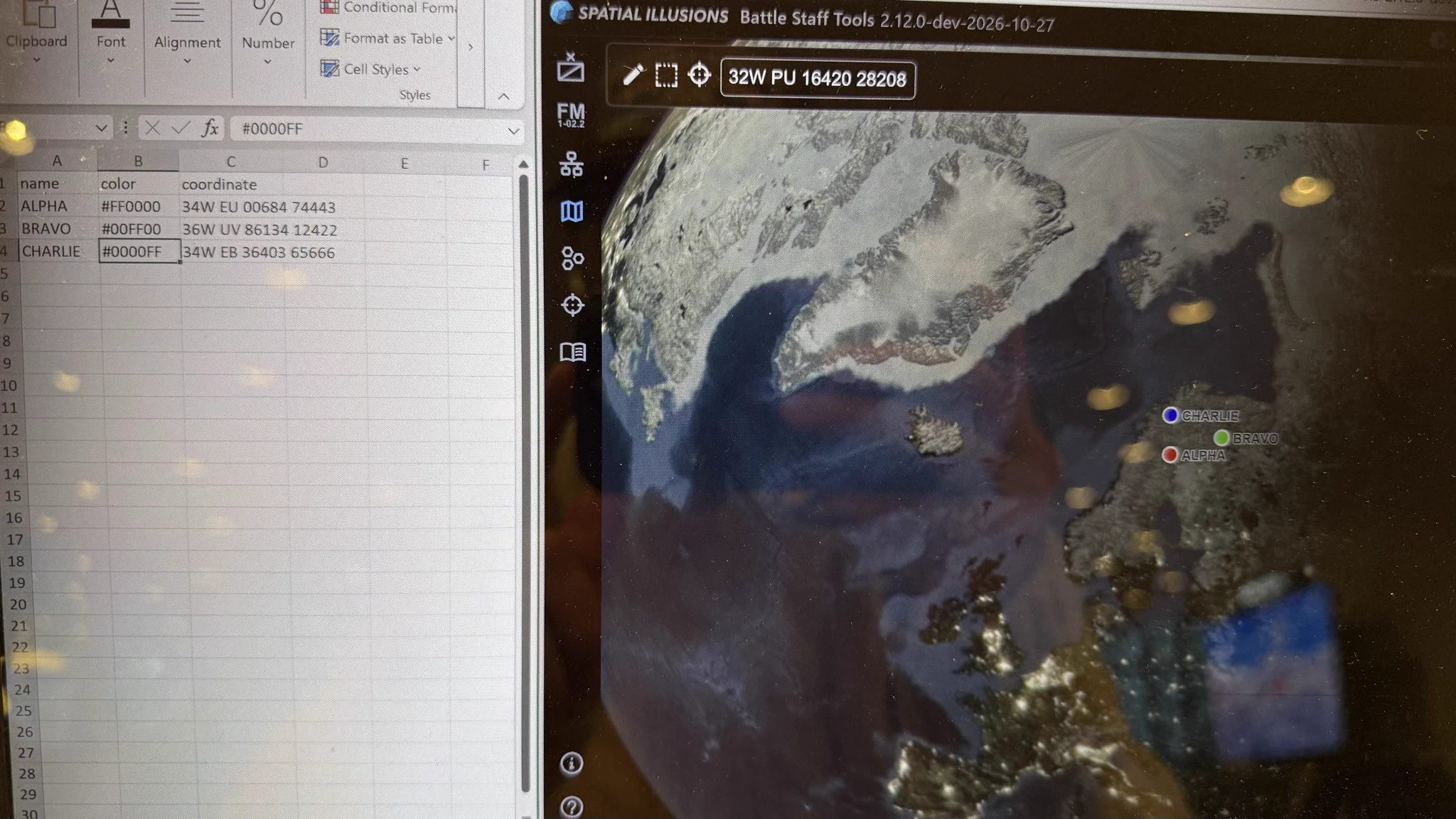Click the crosshair locate icon beside coordinate box
Image resolution: width=1456 pixels, height=819 pixels.
point(700,75)
